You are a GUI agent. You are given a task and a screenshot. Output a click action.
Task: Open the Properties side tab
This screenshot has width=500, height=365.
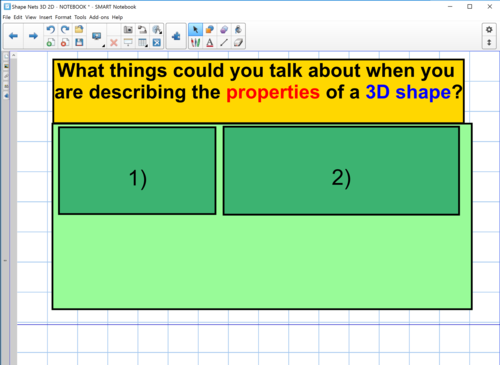6,86
